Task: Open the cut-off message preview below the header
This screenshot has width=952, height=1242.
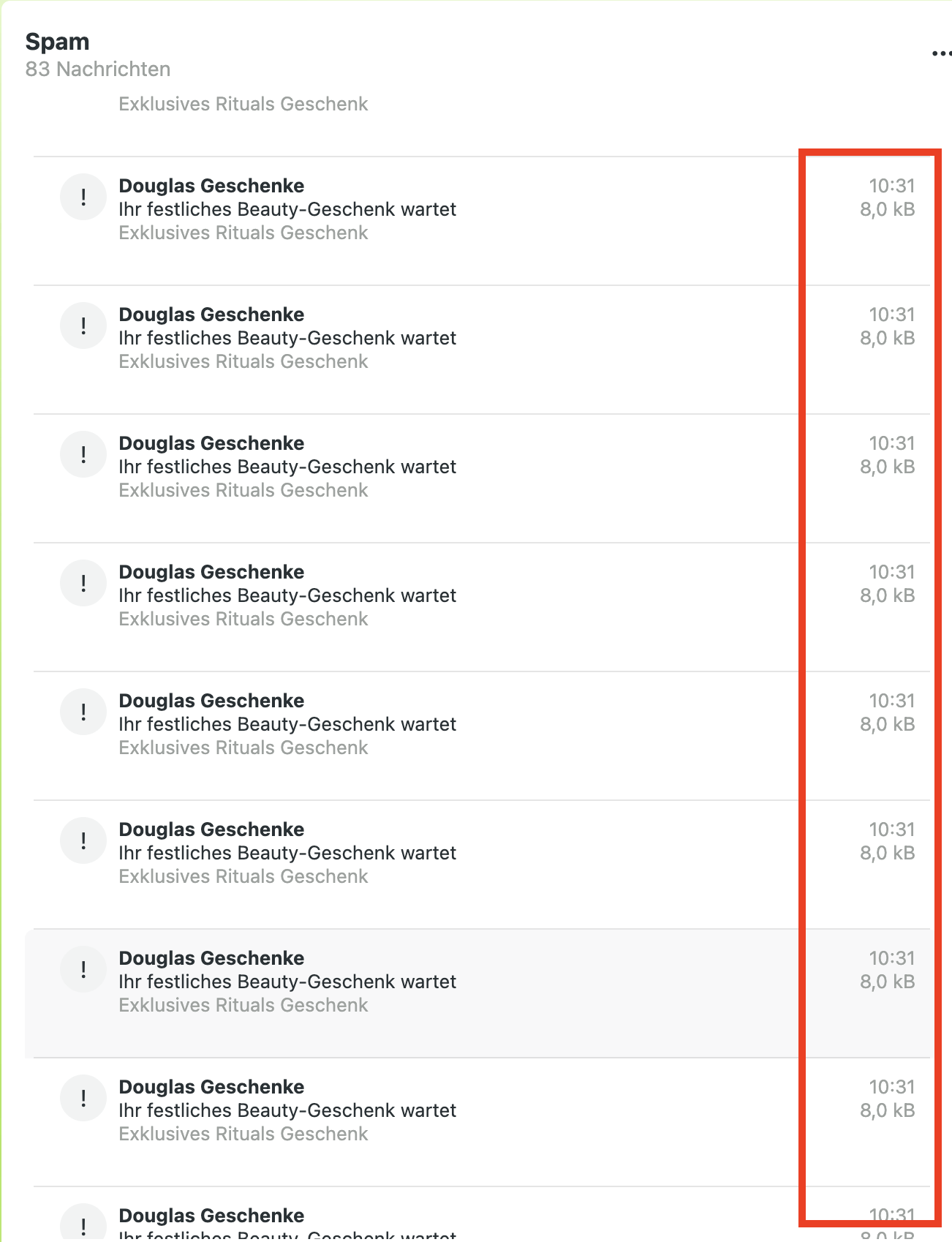Action: coord(243,104)
